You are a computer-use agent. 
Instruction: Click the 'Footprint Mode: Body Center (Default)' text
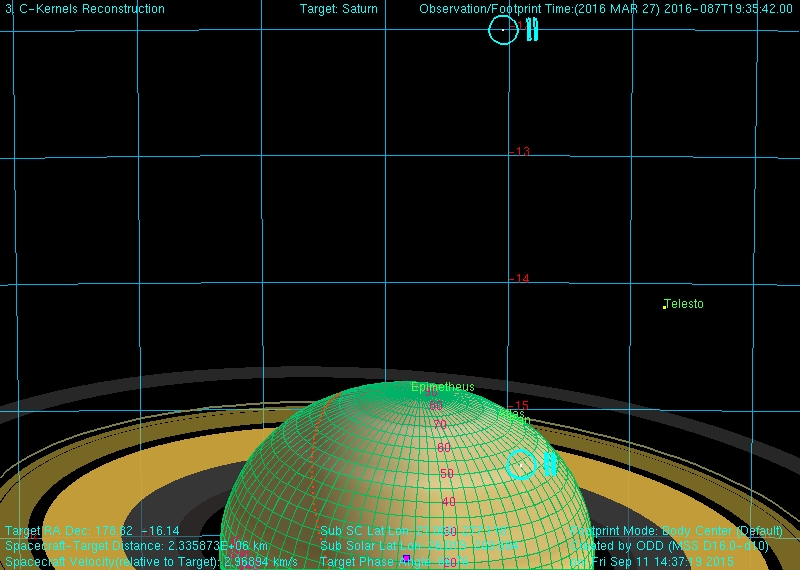pyautogui.click(x=677, y=531)
